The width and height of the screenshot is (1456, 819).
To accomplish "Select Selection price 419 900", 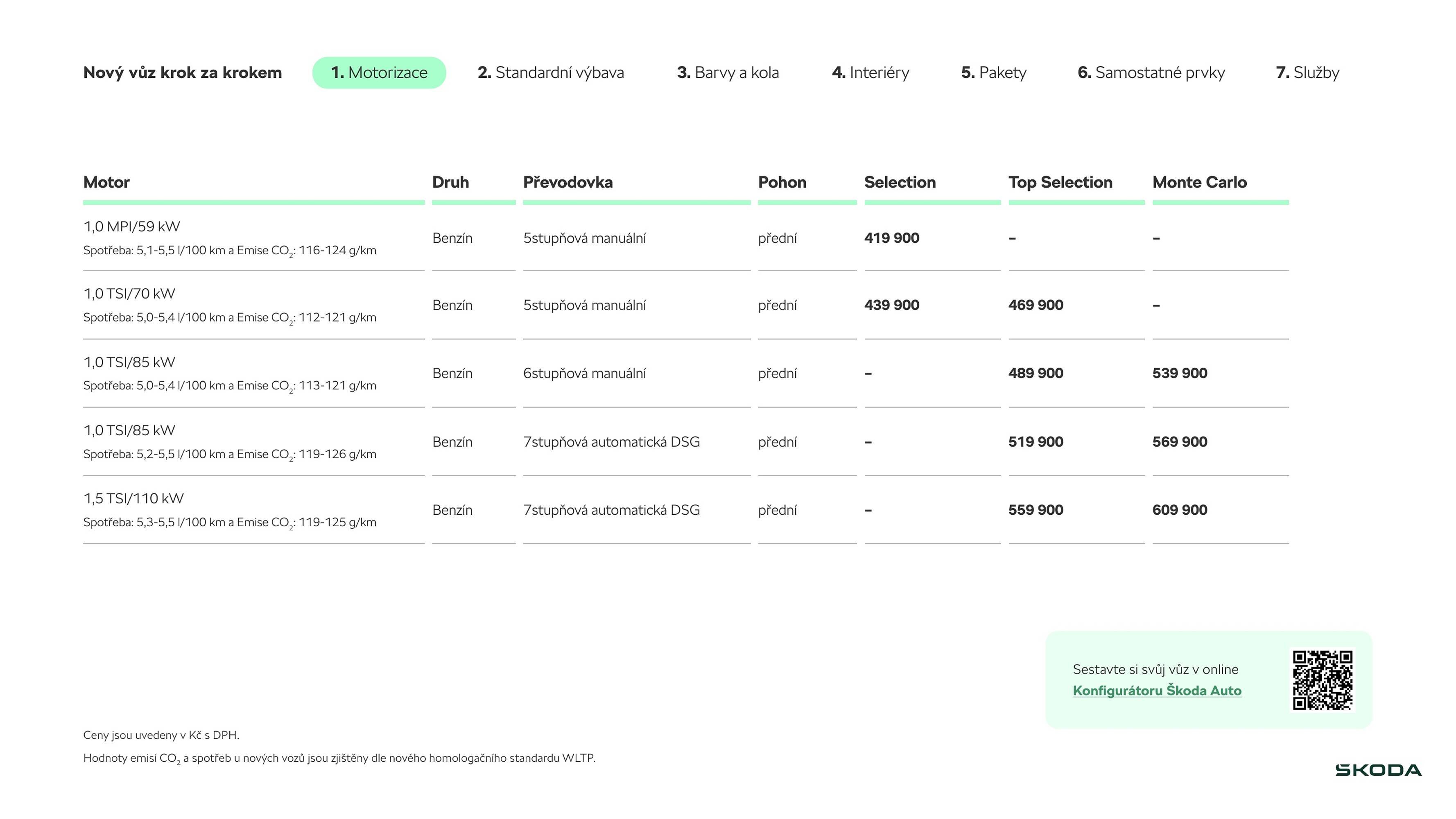I will 891,238.
